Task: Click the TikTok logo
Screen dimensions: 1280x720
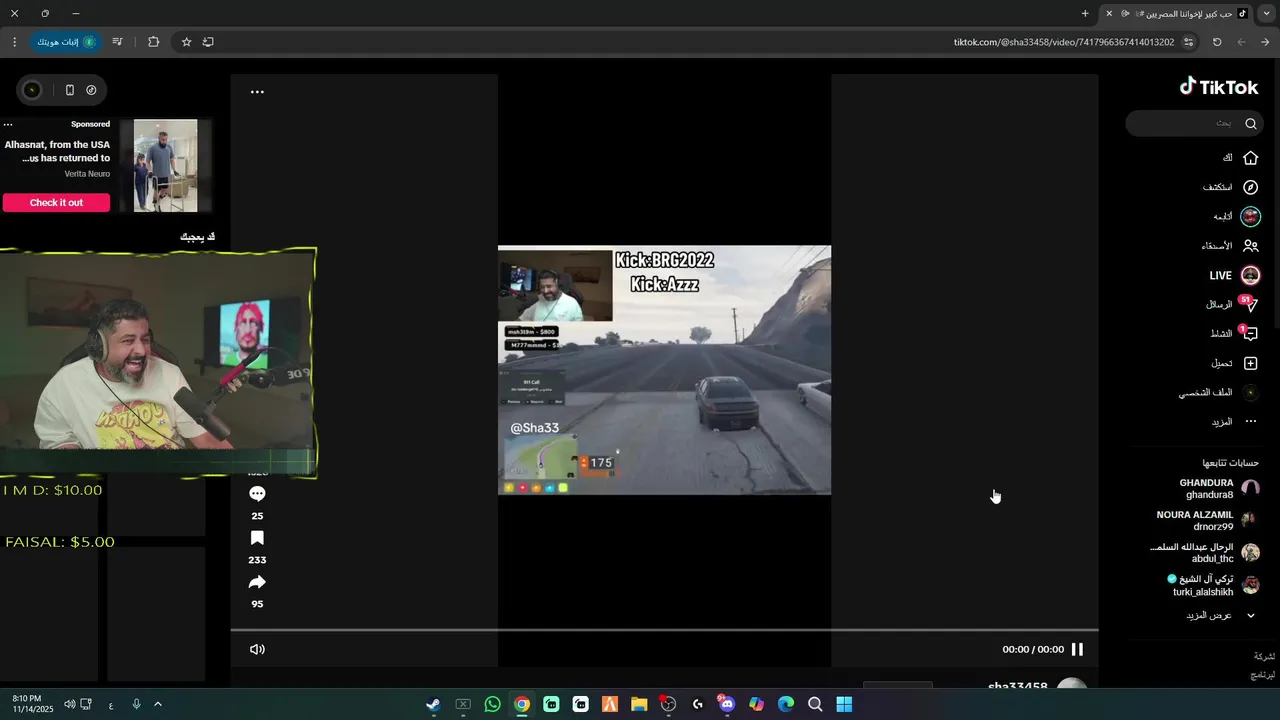Action: coord(1219,87)
